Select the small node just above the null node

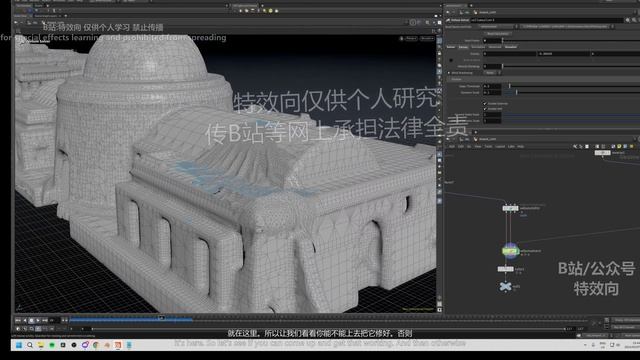(505, 269)
